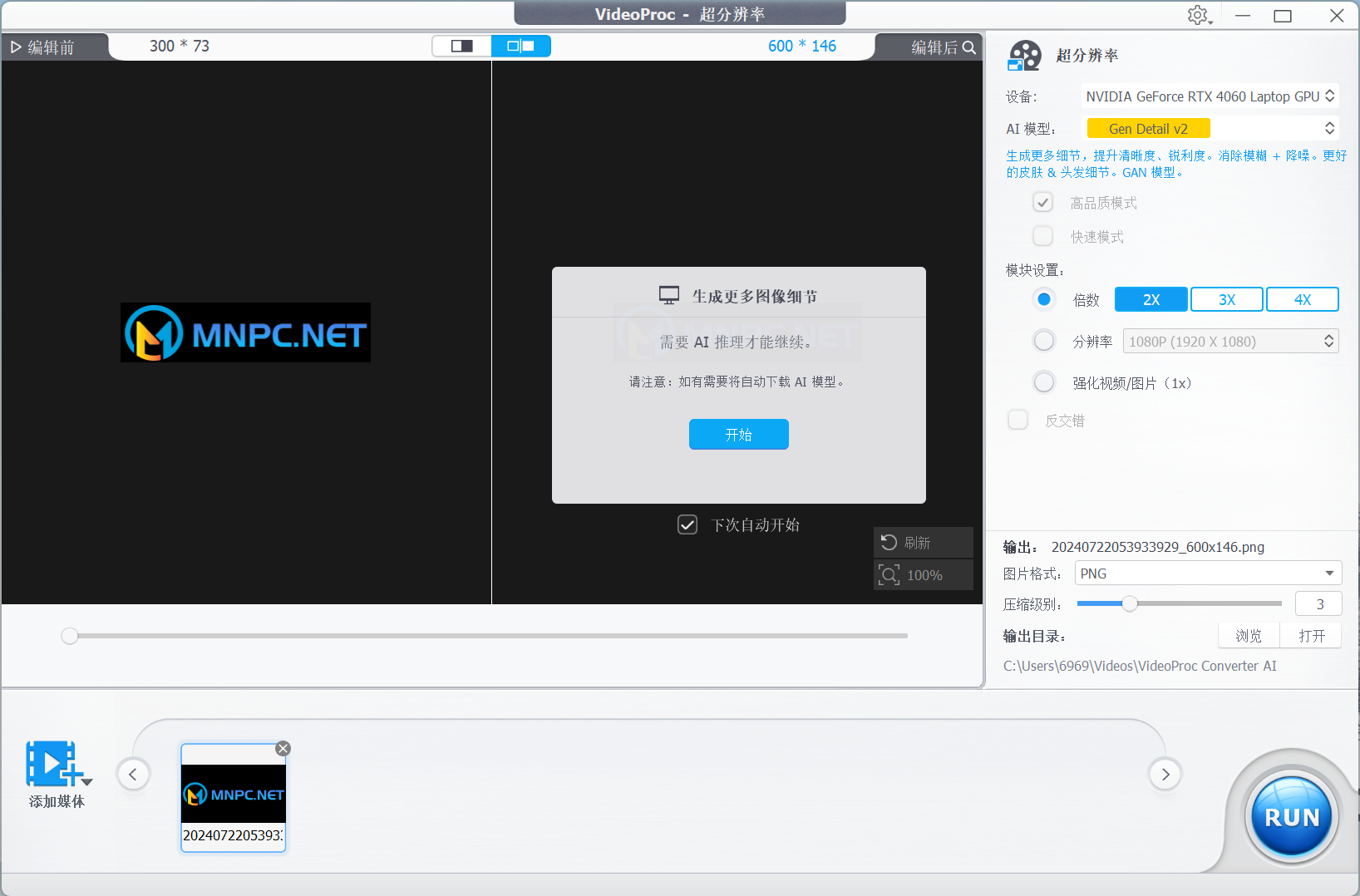1360x896 pixels.
Task: Click the RUN button
Action: coord(1292,817)
